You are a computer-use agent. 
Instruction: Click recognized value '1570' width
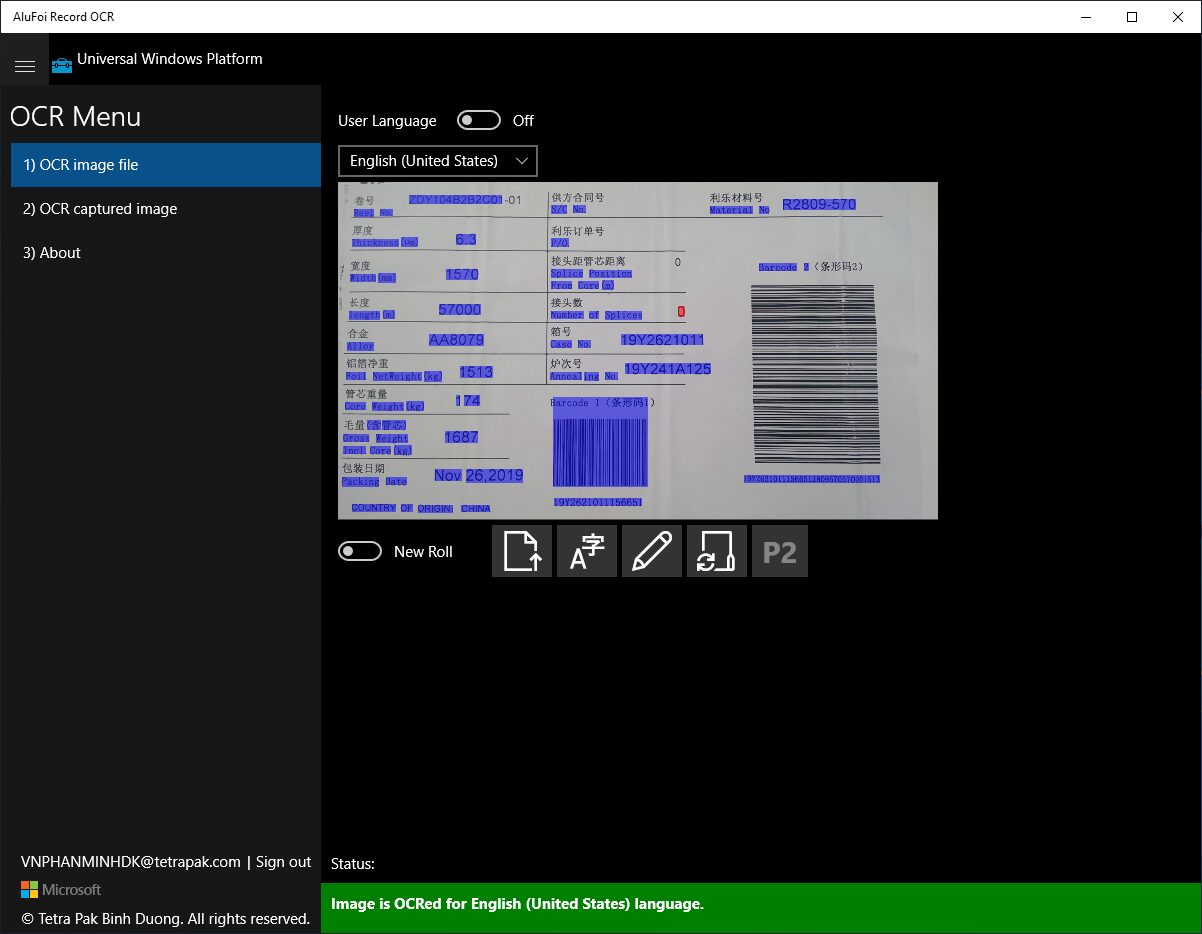(462, 274)
